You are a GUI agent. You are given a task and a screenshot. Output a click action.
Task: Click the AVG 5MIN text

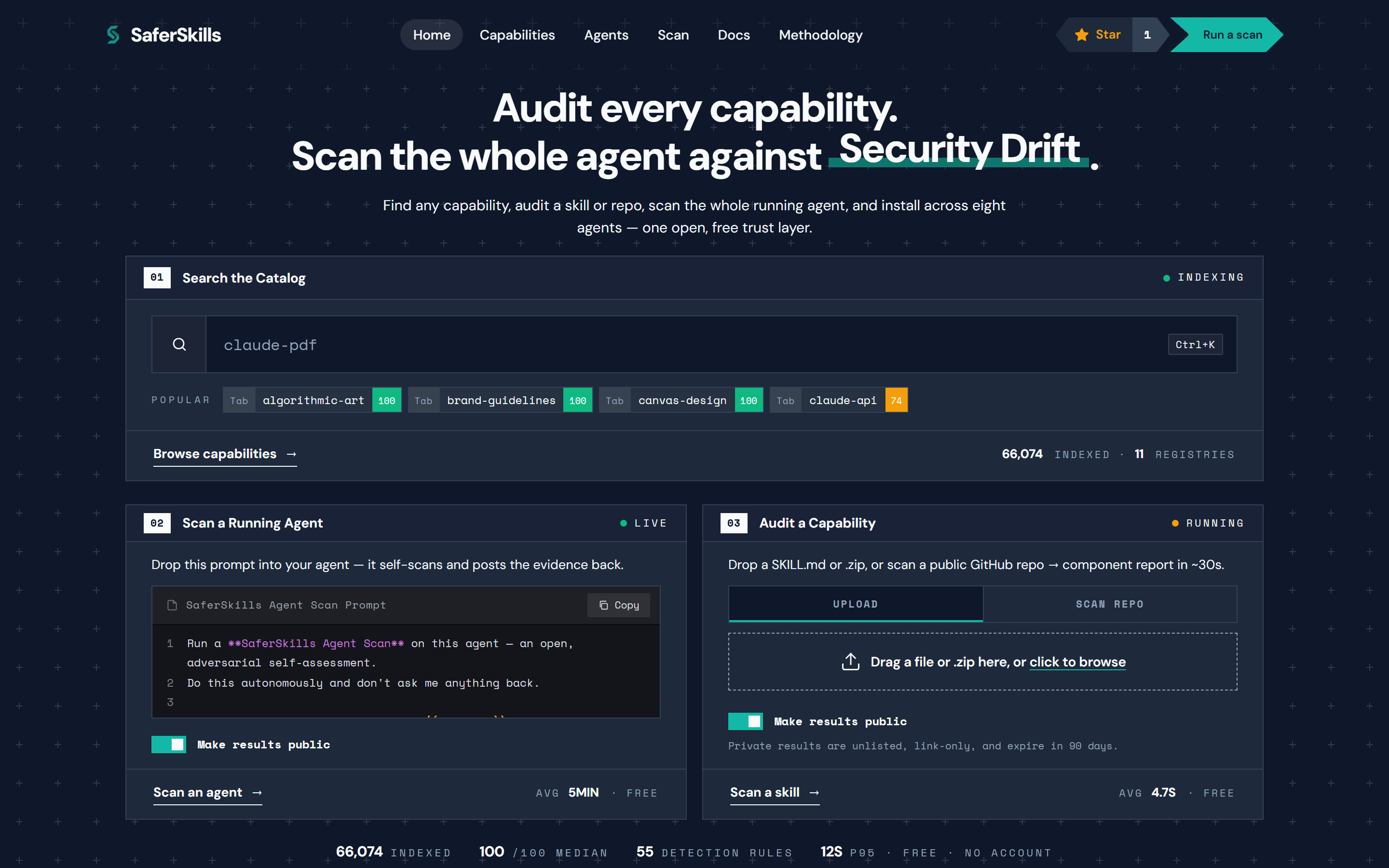(567, 793)
